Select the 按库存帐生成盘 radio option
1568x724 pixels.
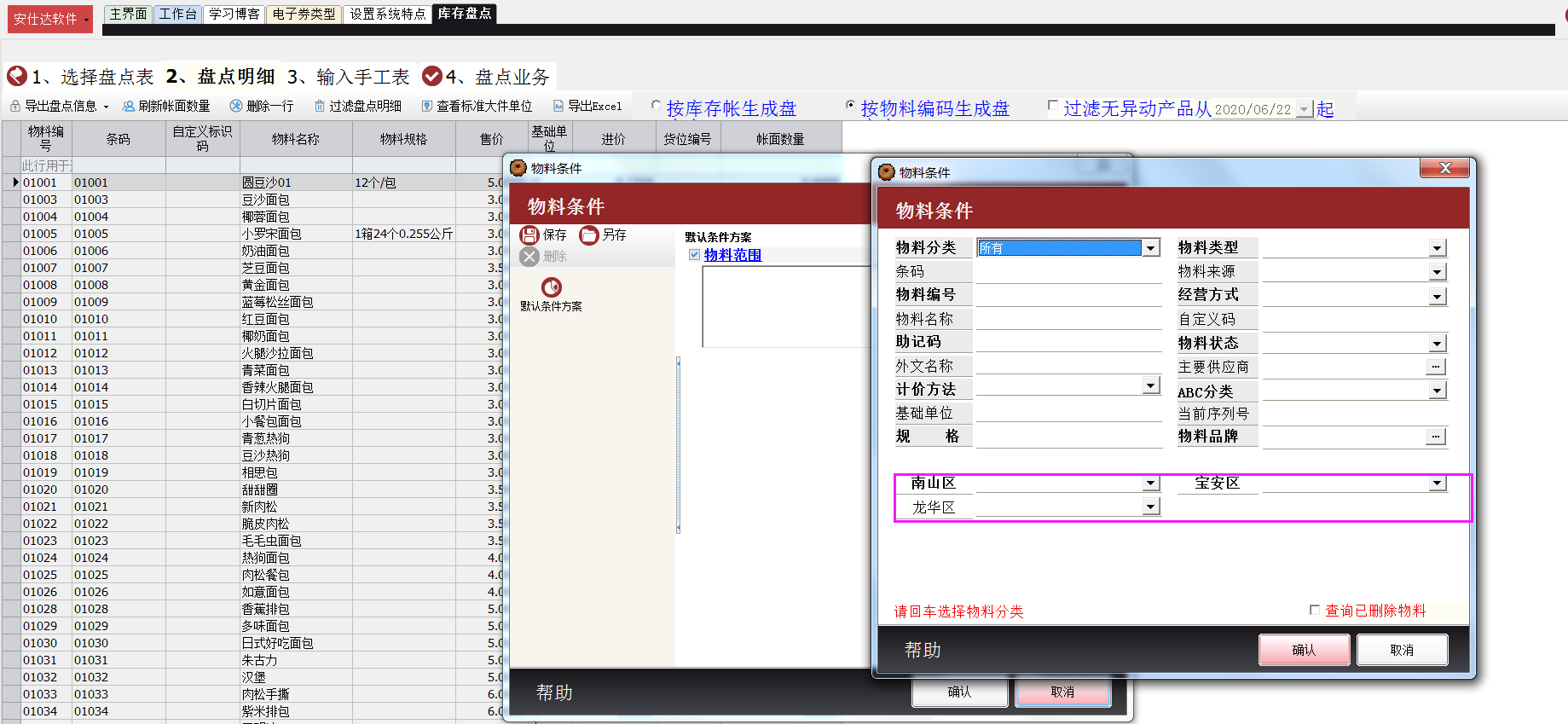coord(656,105)
